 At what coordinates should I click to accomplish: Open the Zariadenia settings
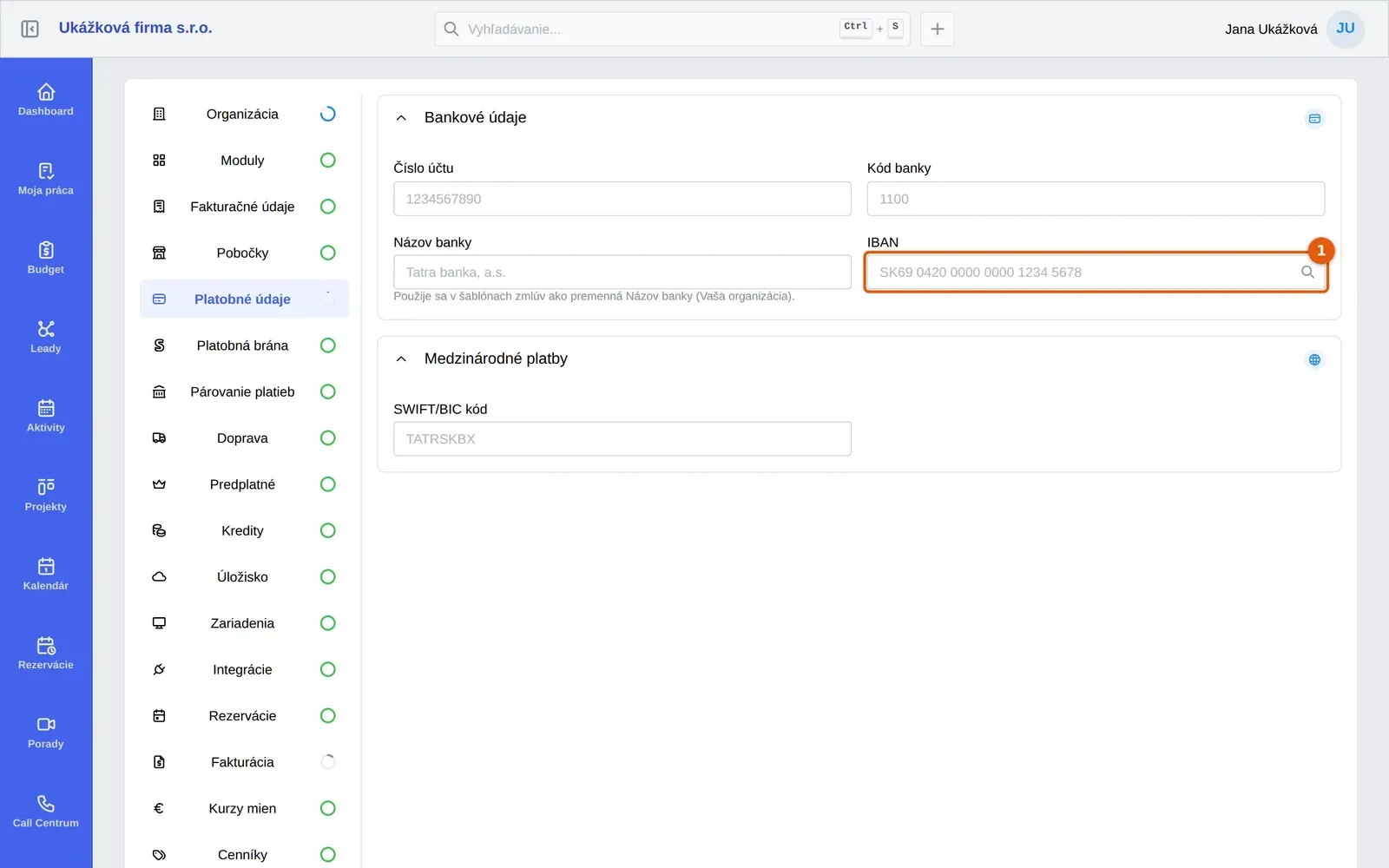(x=244, y=623)
